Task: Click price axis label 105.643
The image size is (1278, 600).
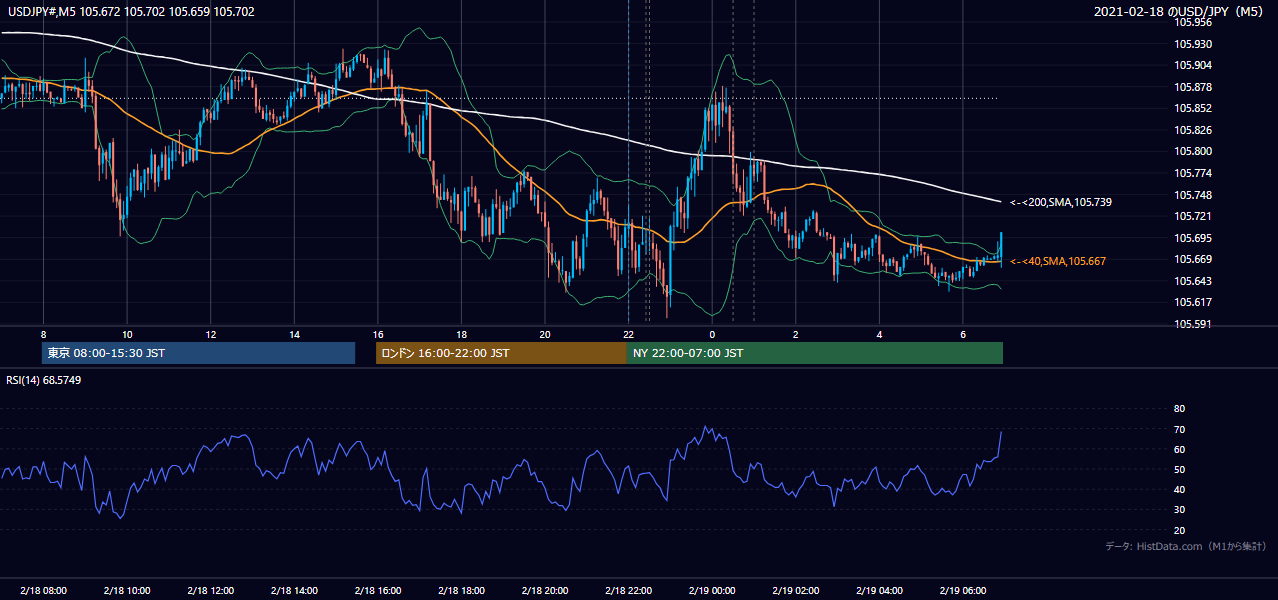Action: (1193, 281)
